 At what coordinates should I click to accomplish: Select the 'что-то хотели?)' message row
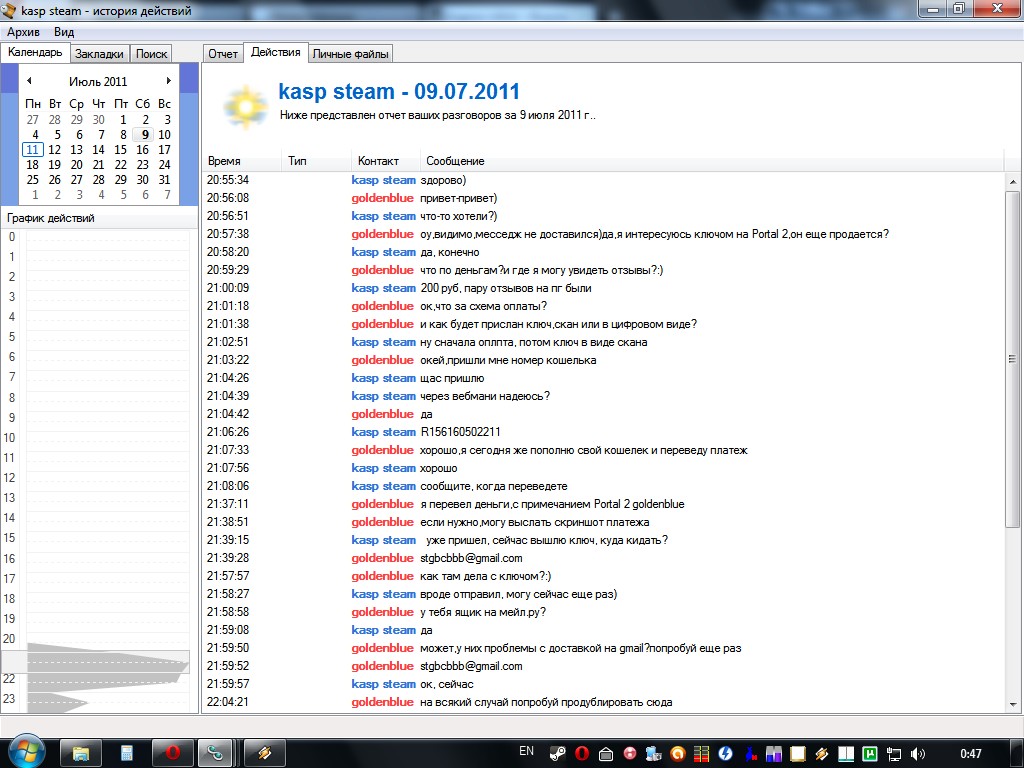604,216
